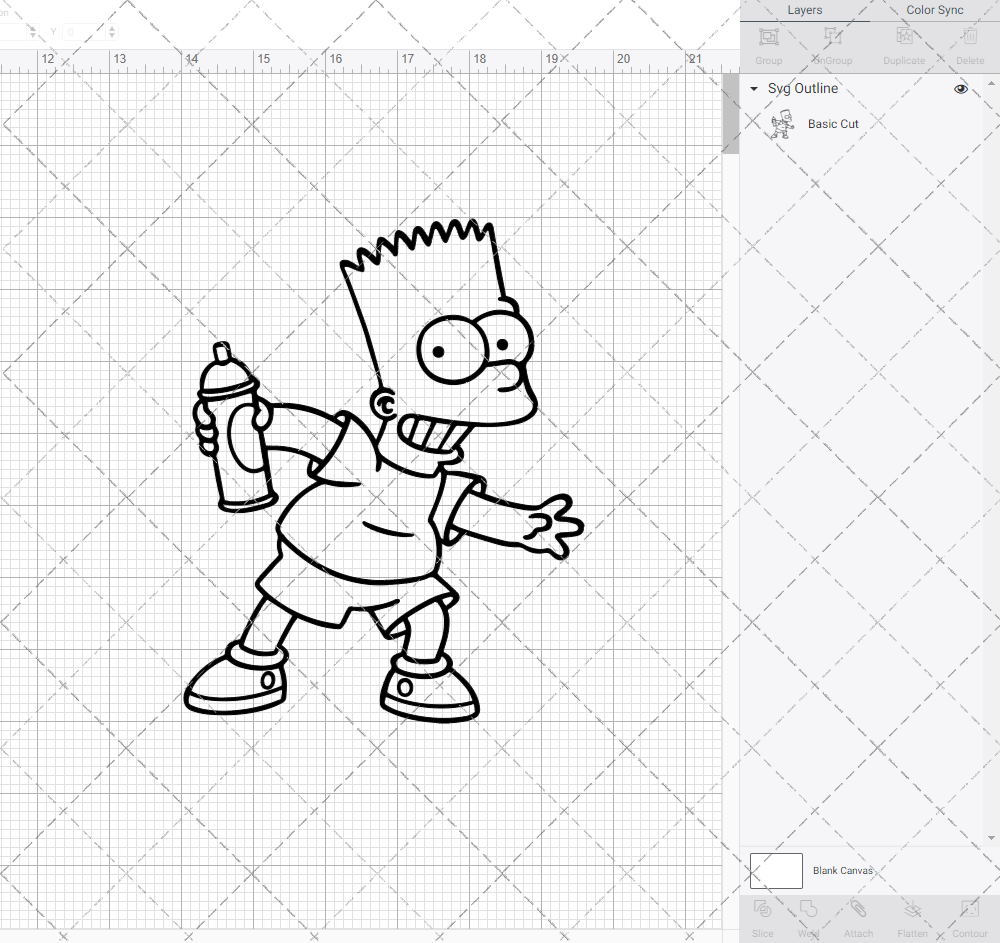This screenshot has width=1000, height=943.
Task: Collapse the Svg Outline group
Action: 752,88
